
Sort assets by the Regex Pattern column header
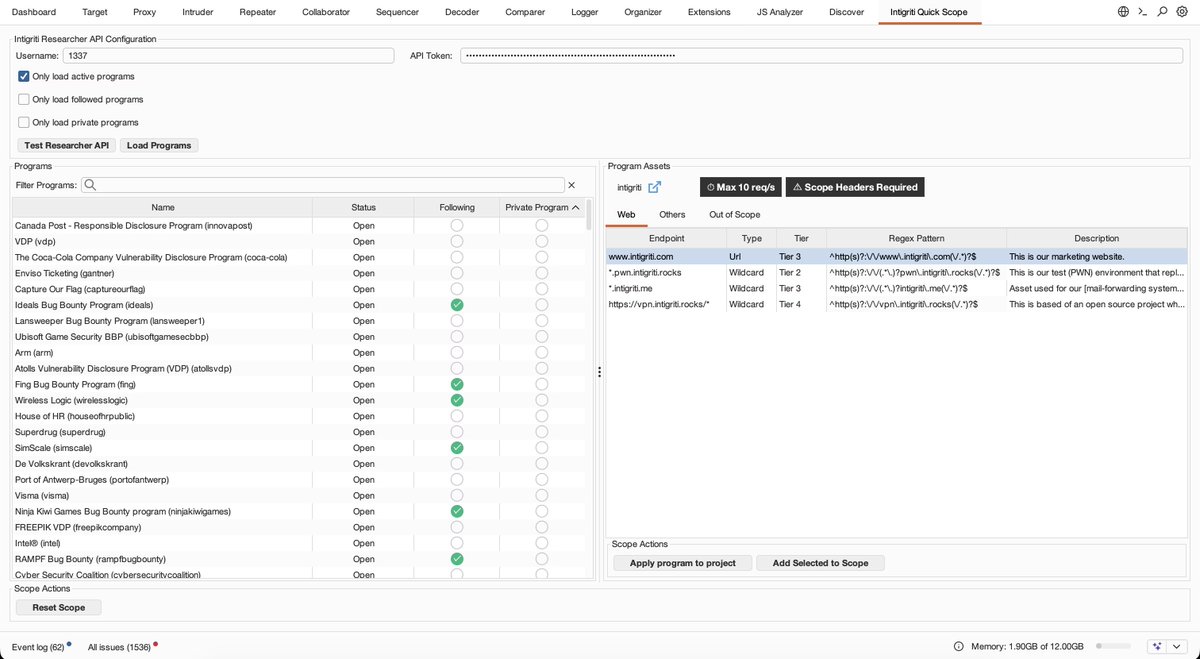click(915, 238)
